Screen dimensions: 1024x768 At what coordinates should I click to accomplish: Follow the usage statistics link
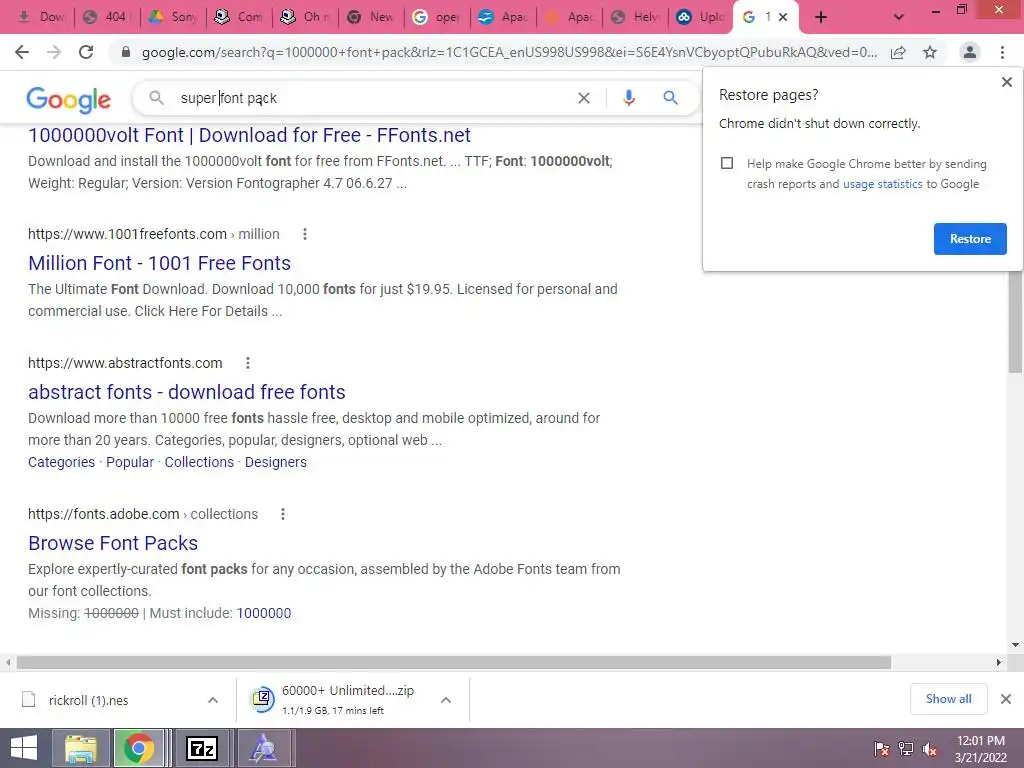tap(882, 184)
